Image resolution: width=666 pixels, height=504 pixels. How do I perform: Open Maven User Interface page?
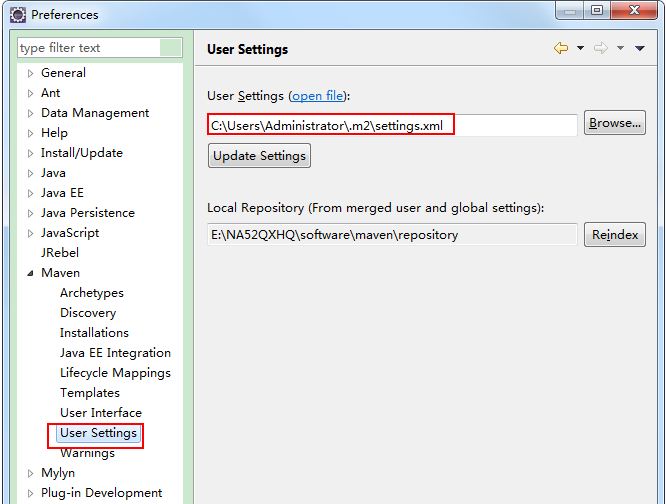(x=101, y=412)
